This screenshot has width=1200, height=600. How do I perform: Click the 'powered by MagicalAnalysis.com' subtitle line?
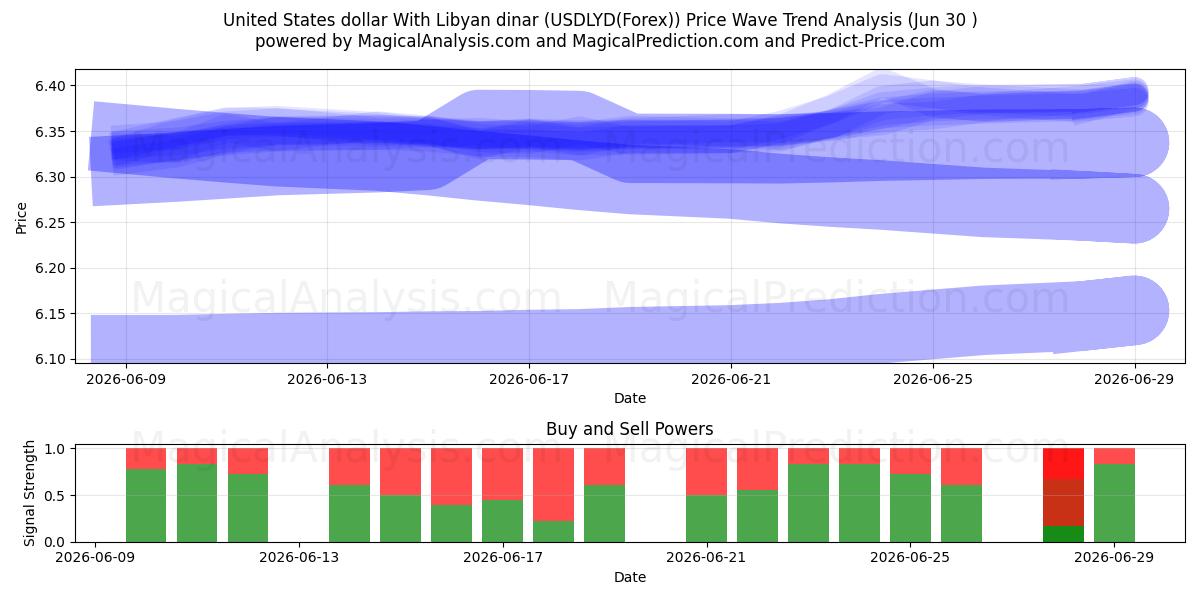[600, 41]
